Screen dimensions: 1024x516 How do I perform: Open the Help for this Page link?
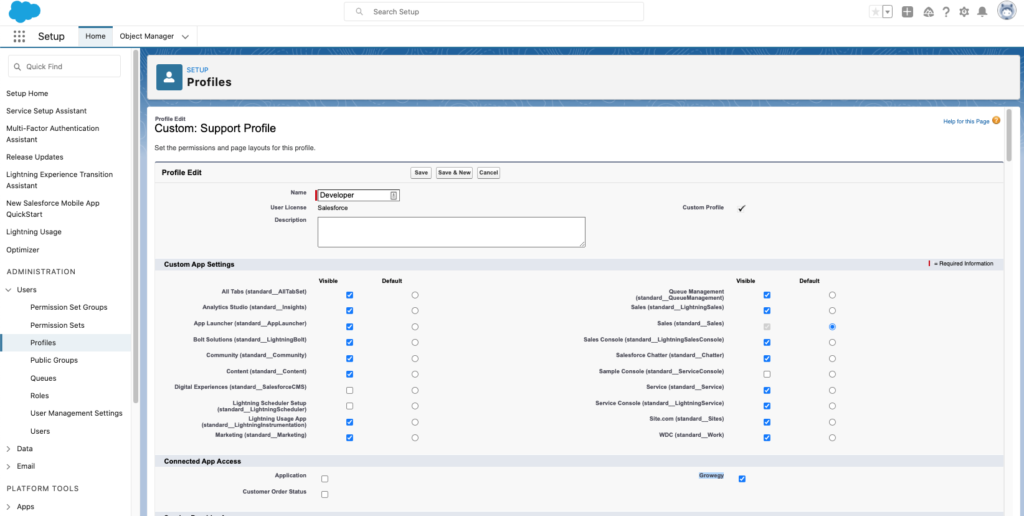(966, 121)
